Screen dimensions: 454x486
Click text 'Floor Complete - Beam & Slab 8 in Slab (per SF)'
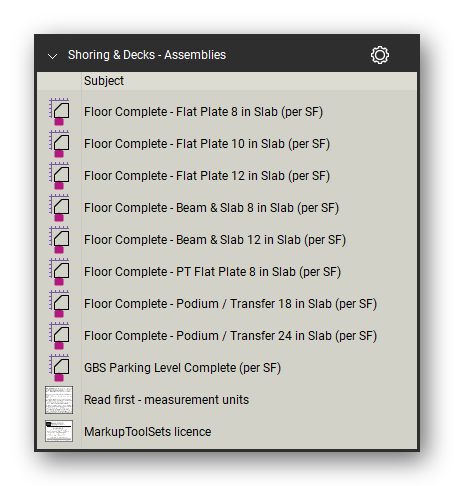click(x=211, y=208)
